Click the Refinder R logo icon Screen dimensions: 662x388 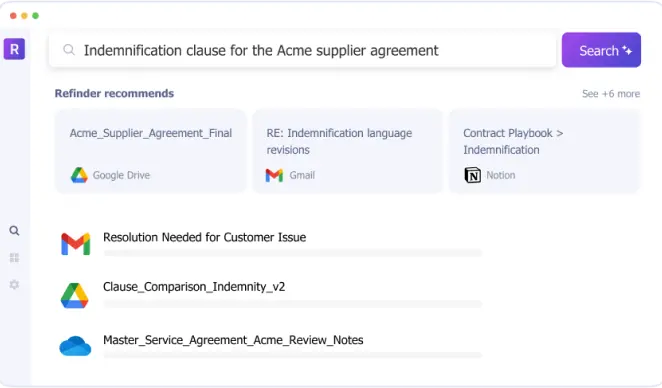pyautogui.click(x=14, y=49)
